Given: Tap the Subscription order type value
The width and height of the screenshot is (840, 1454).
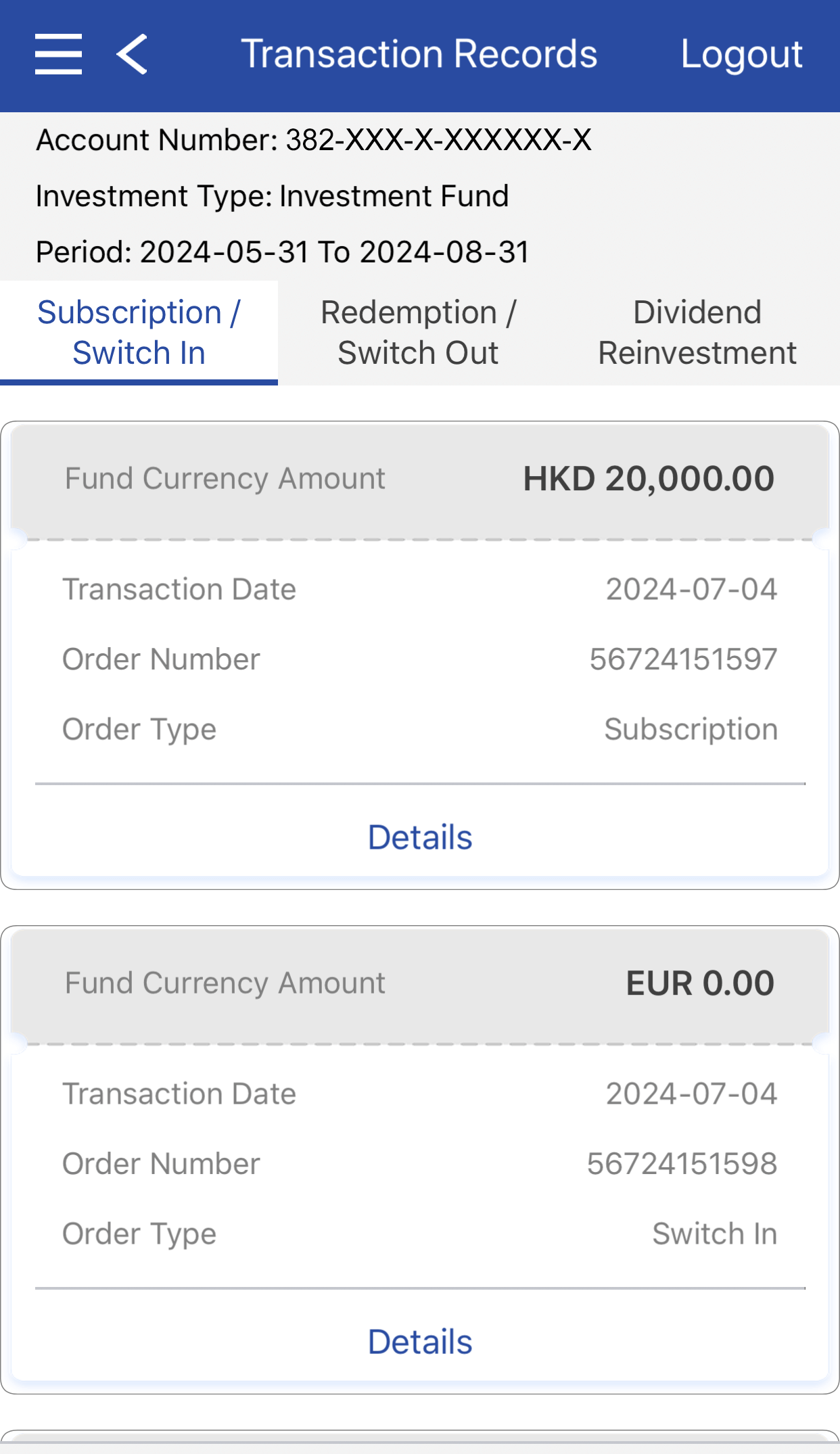Looking at the screenshot, I should [691, 729].
